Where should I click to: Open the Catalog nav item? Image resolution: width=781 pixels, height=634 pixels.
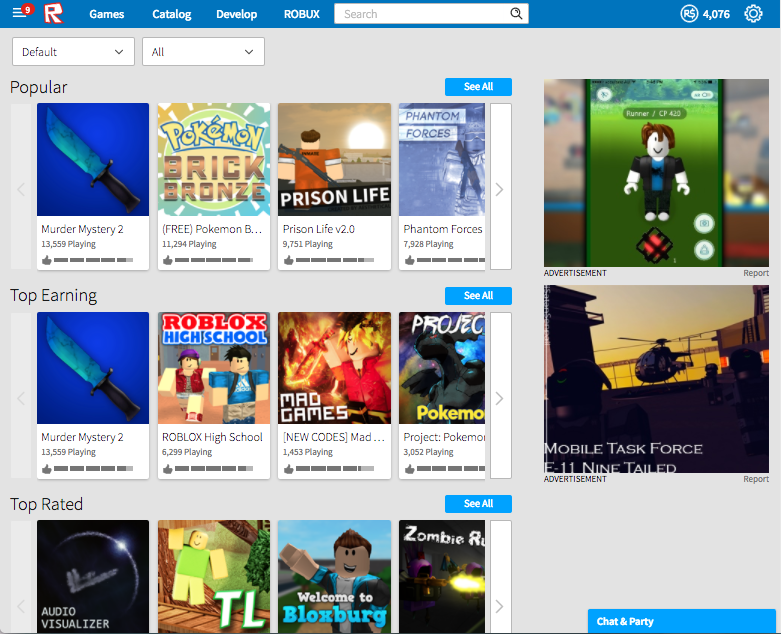click(172, 14)
